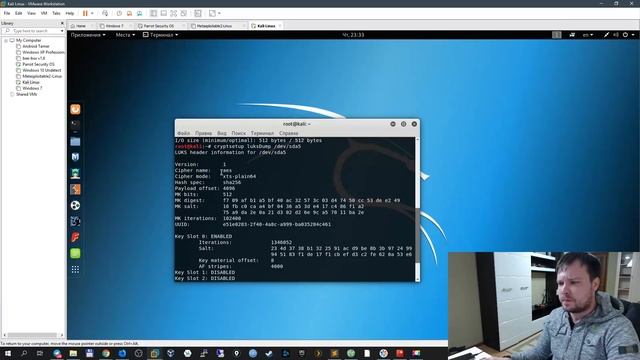Open the Терминал app menu in top bar
Image resolution: width=640 pixels, height=360 pixels.
(160, 35)
